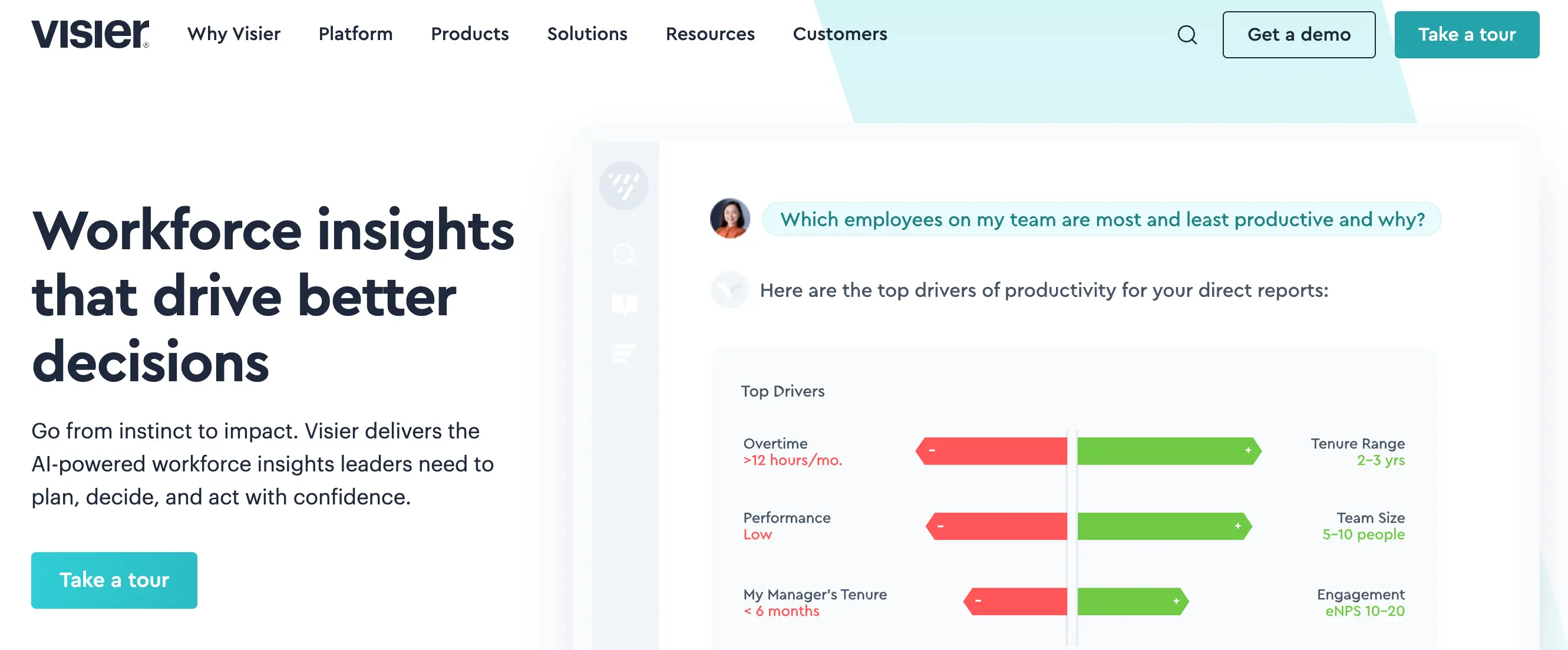This screenshot has height=650, width=1568.
Task: Click the 'Low' performance value
Action: point(757,535)
